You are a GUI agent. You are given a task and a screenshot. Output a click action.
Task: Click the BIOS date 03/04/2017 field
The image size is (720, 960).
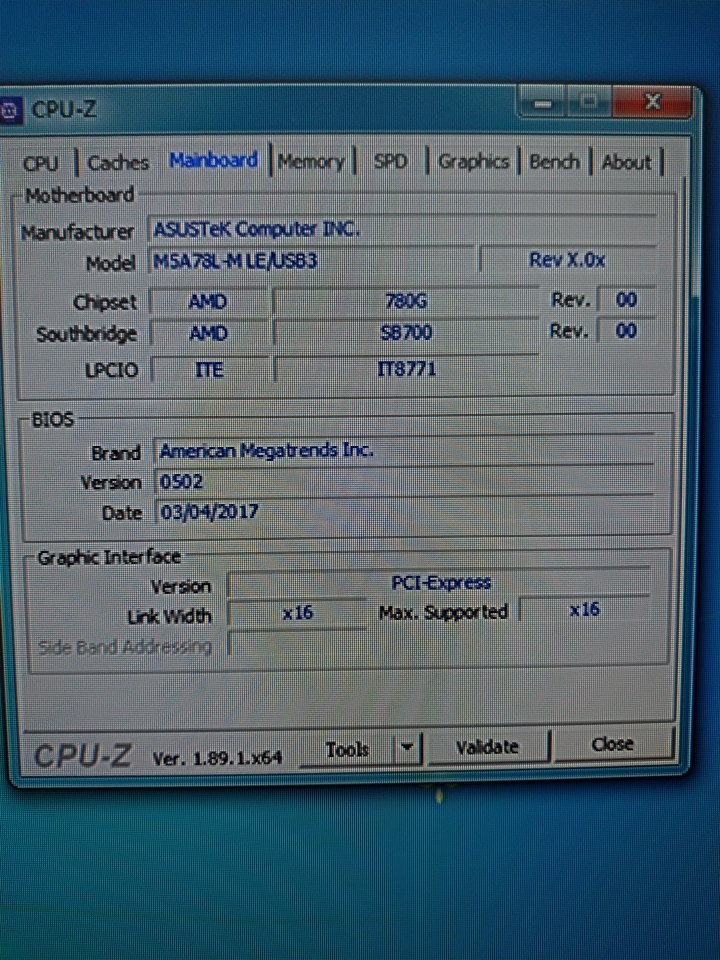(404, 512)
